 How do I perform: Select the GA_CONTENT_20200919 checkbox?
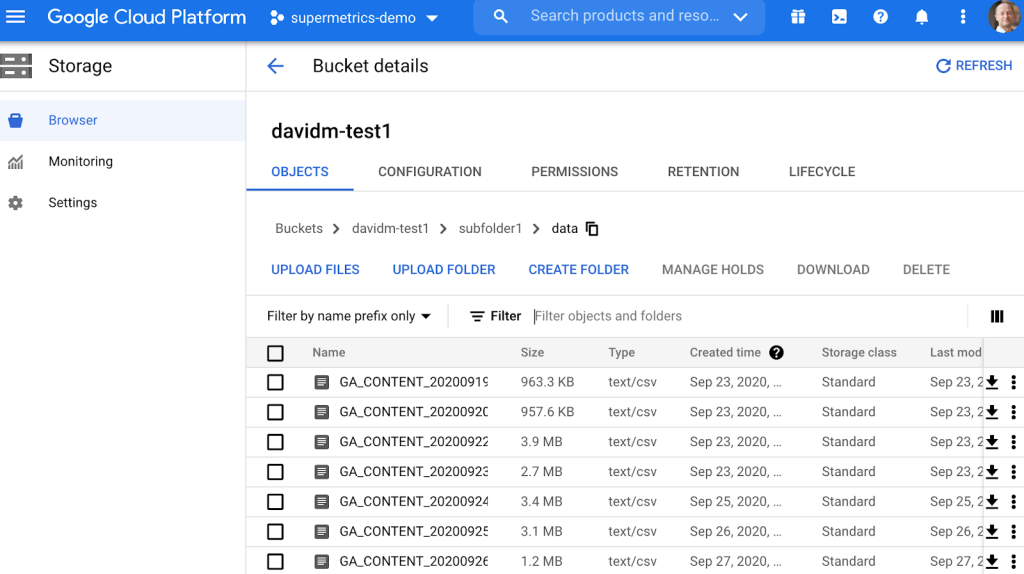[x=276, y=382]
